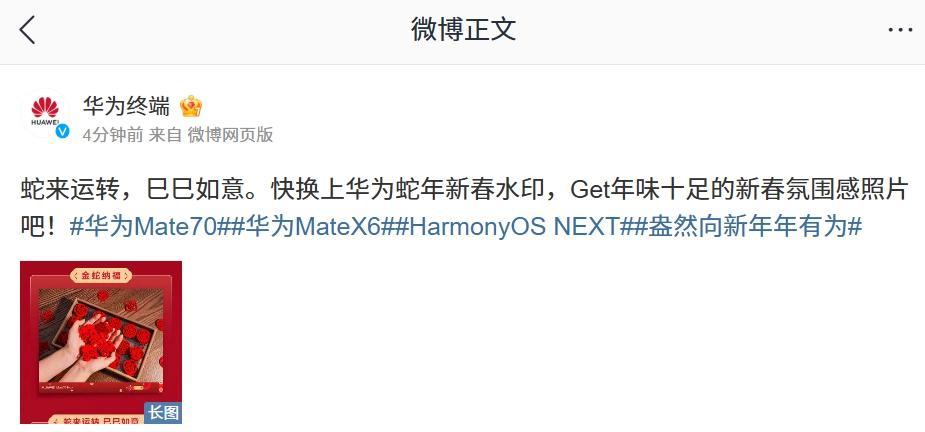Image resolution: width=925 pixels, height=432 pixels.
Task: Click the text Get年味十足的新春氛围感照片
Action: coord(739,190)
